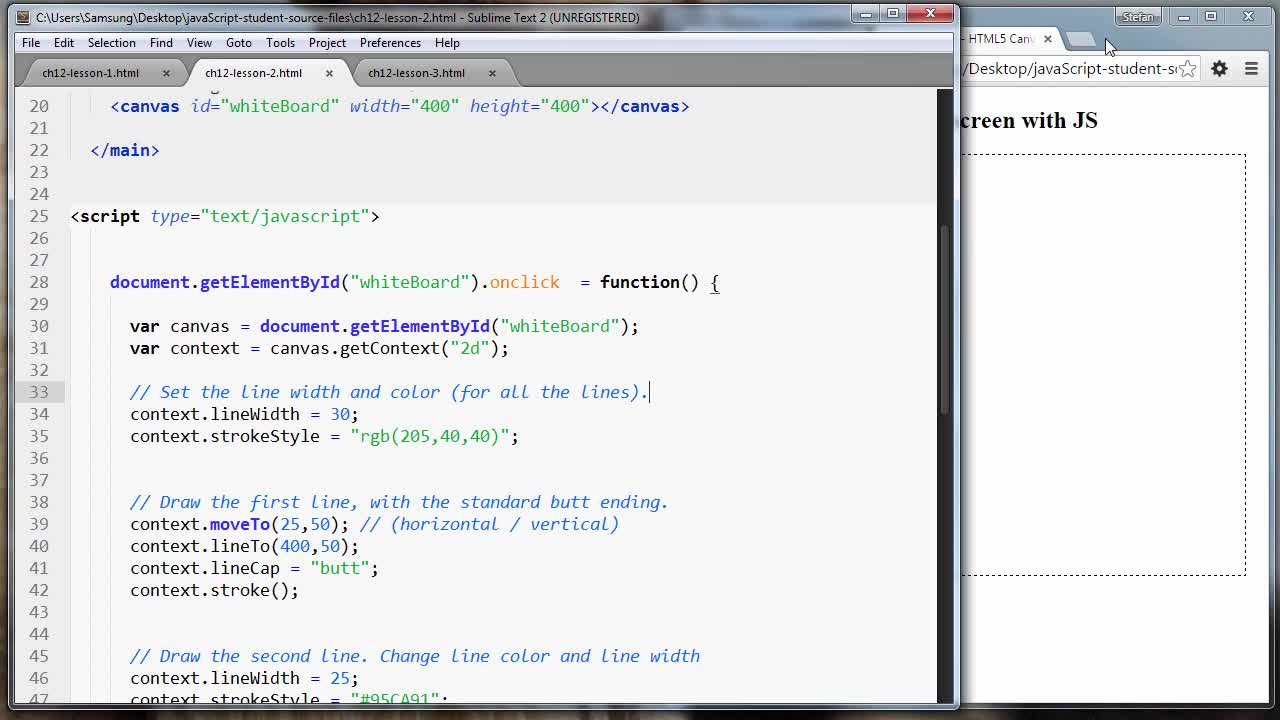Click the "butt" string on line 41
The width and height of the screenshot is (1280, 720).
click(340, 568)
